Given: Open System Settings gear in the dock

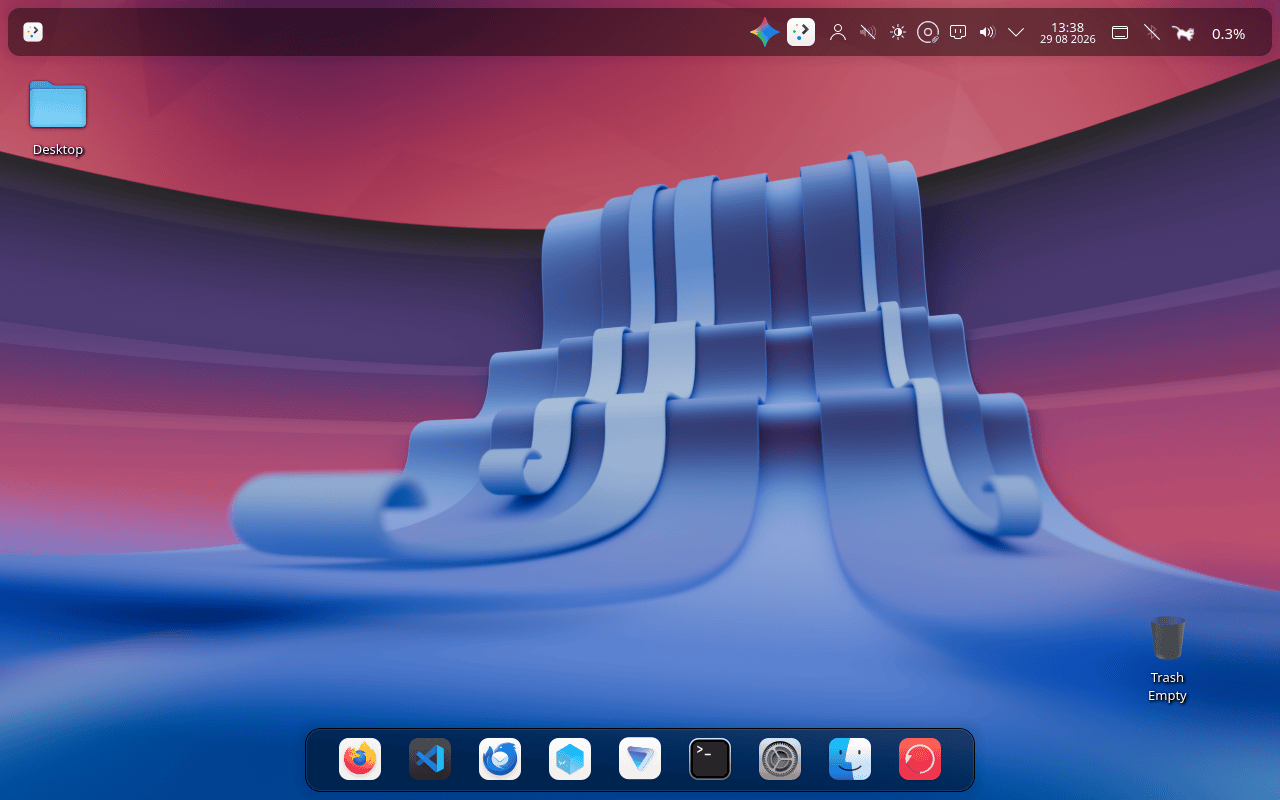Looking at the screenshot, I should pyautogui.click(x=780, y=759).
